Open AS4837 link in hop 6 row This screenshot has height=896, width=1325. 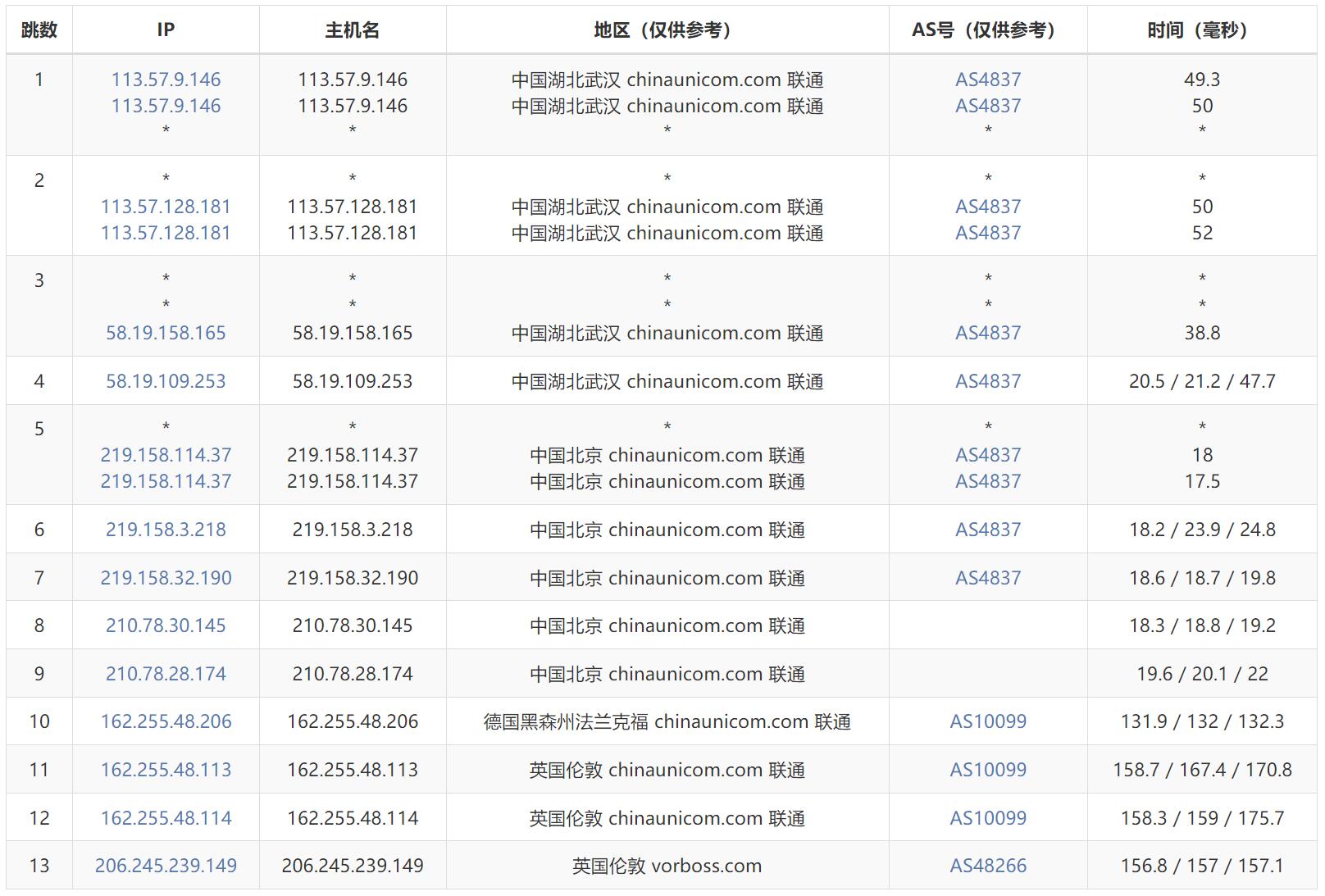[x=988, y=530]
